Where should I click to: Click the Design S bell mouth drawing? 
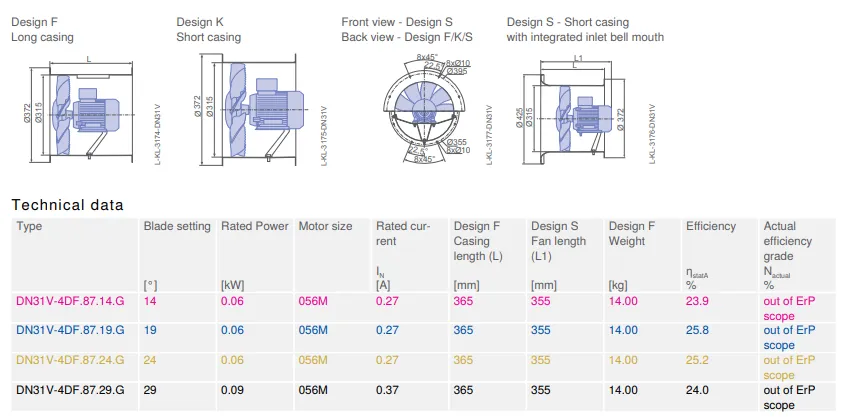(577, 109)
